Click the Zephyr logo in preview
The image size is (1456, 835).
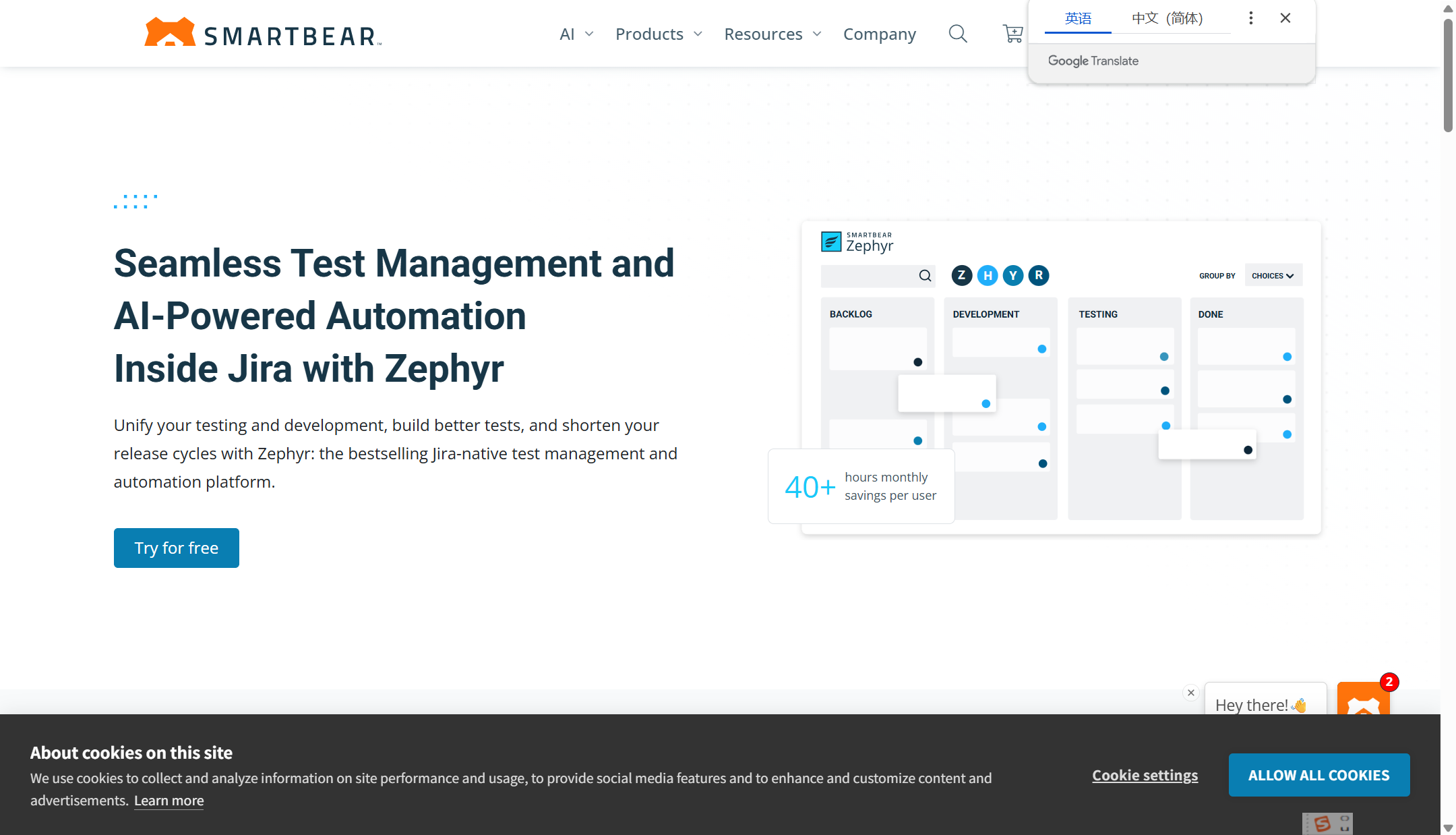857,242
